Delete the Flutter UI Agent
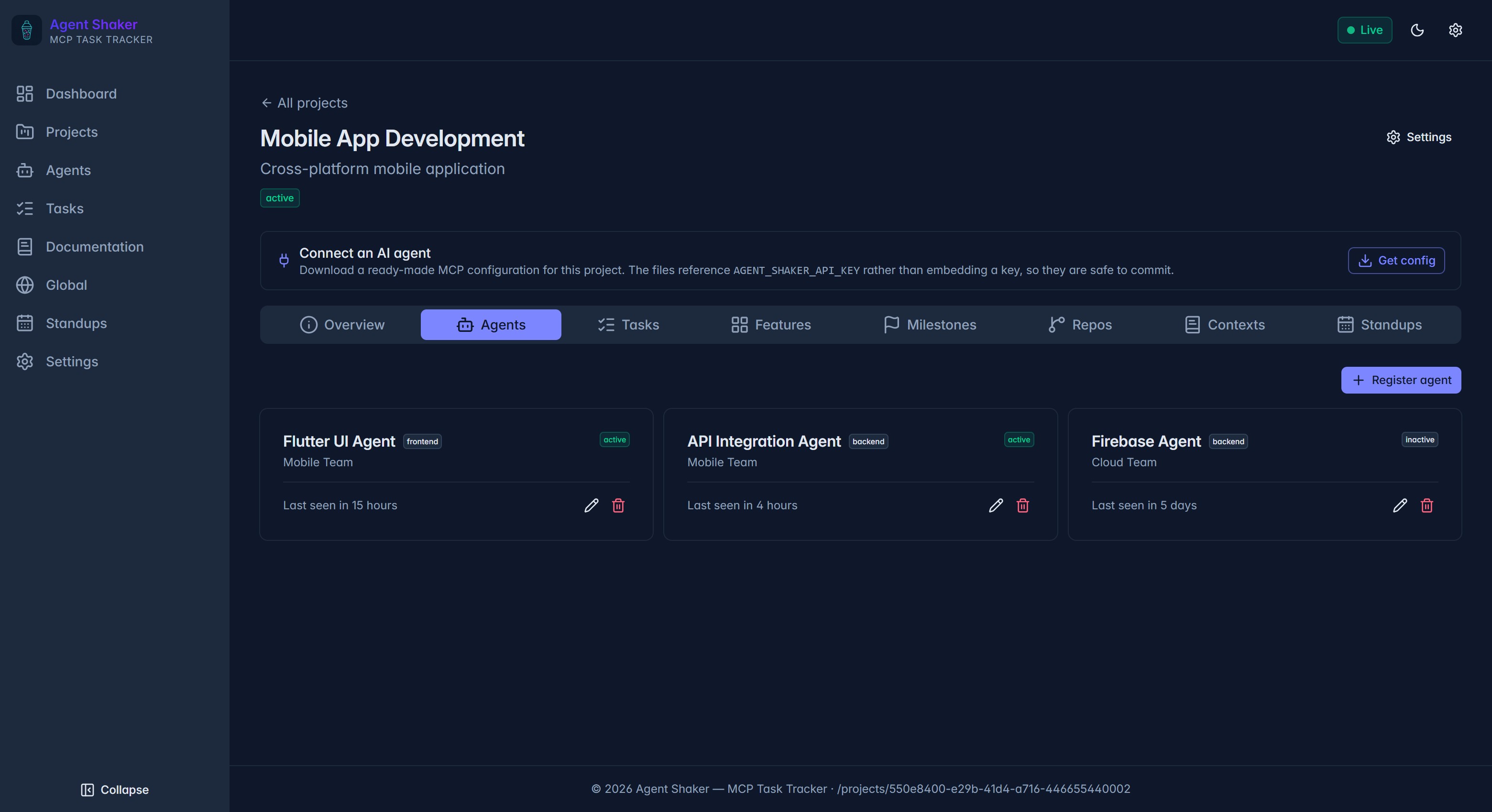Image resolution: width=1492 pixels, height=812 pixels. click(618, 505)
